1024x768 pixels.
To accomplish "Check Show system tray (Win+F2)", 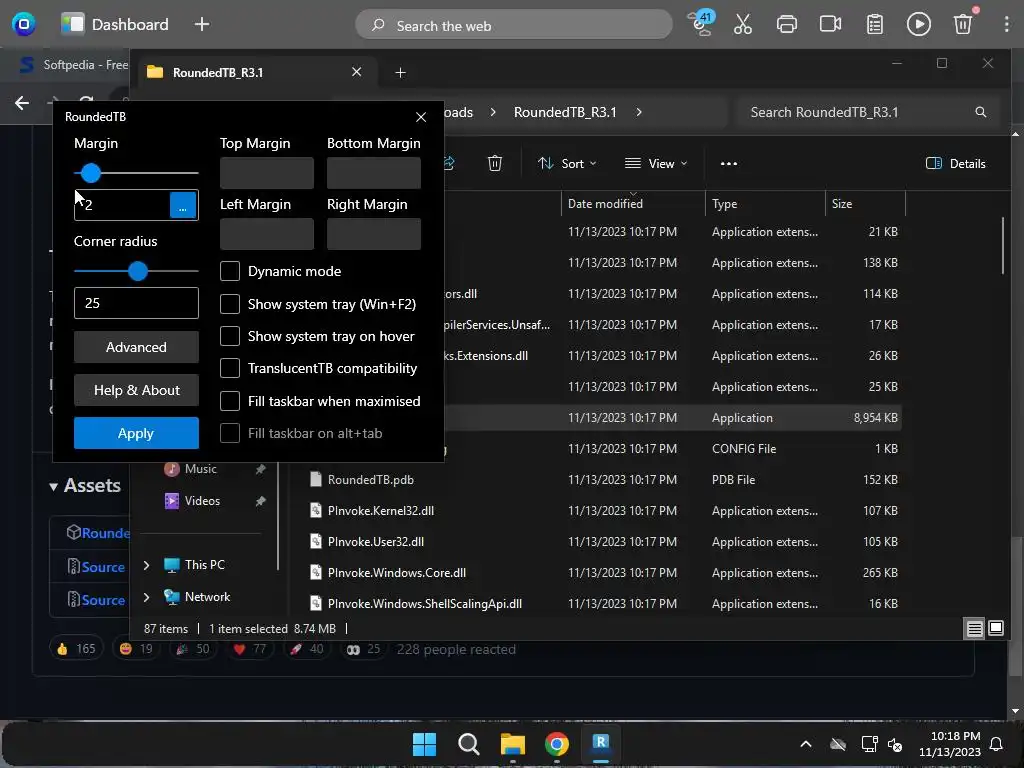I will pyautogui.click(x=230, y=304).
